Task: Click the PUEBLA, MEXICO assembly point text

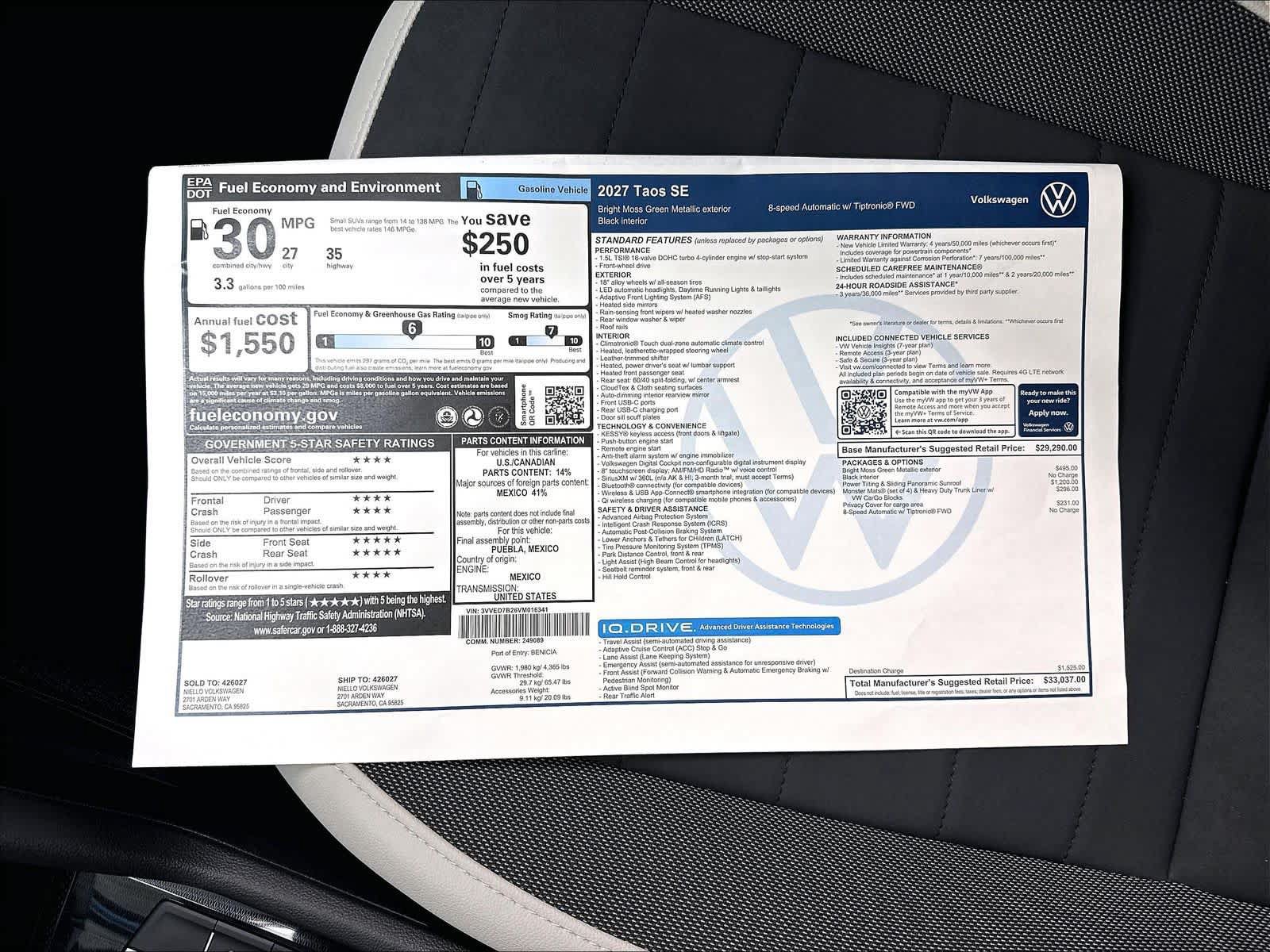Action: 525,549
